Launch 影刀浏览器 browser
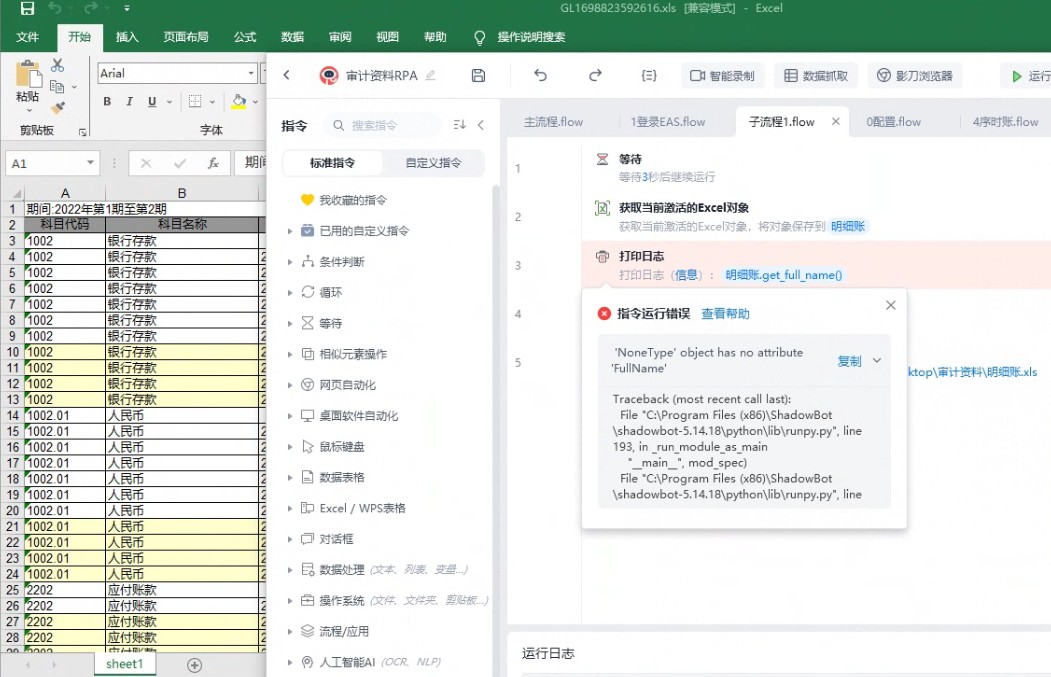Image resolution: width=1051 pixels, height=677 pixels. click(915, 76)
